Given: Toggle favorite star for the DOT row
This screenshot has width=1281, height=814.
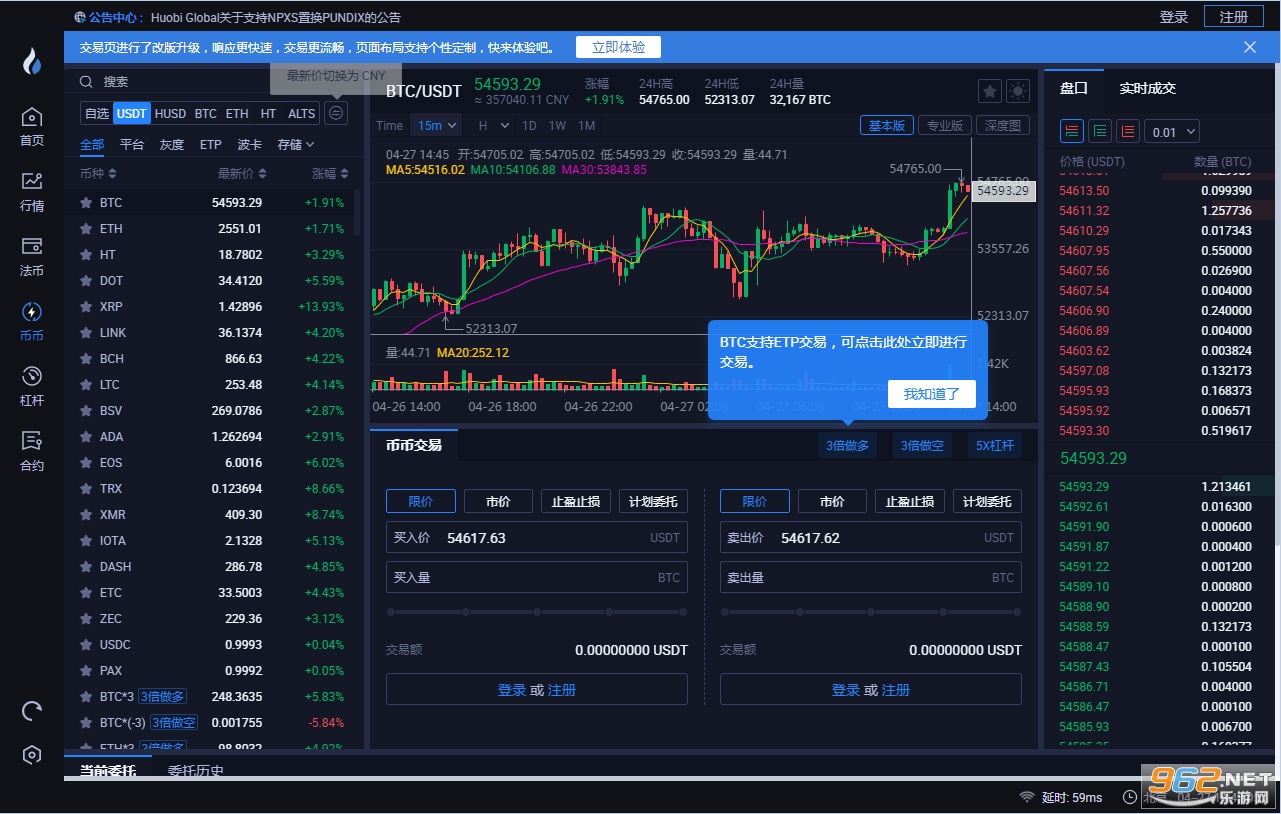Looking at the screenshot, I should [x=86, y=280].
